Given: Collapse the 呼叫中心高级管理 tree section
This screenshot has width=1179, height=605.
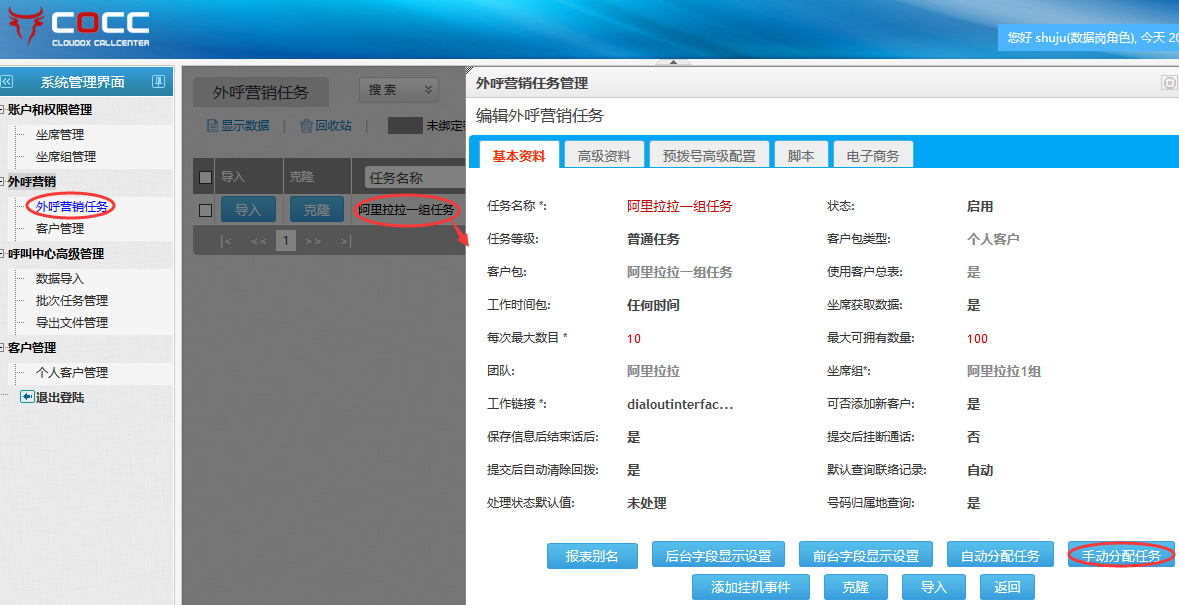Looking at the screenshot, I should [4, 254].
